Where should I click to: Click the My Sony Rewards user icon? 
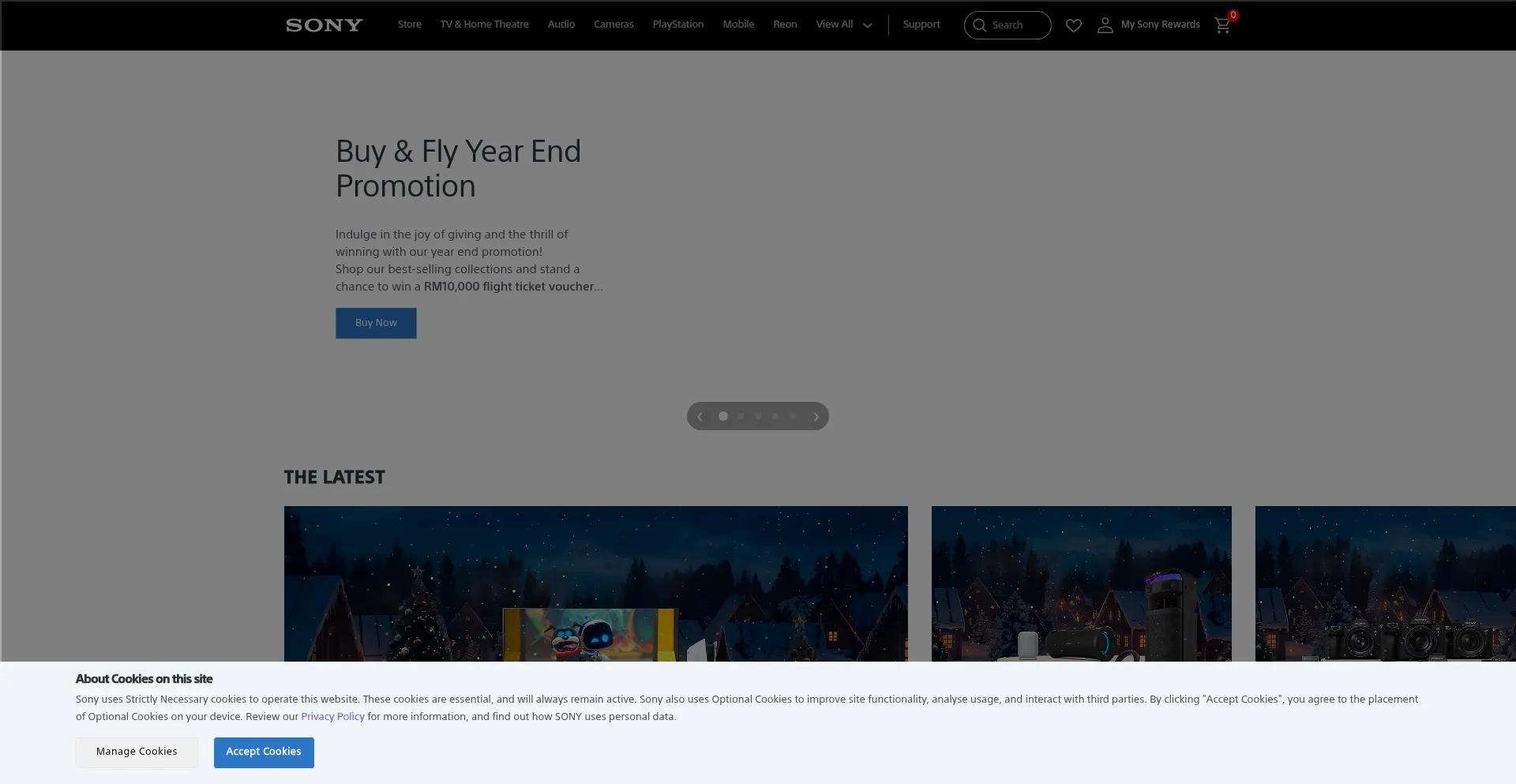pos(1105,25)
